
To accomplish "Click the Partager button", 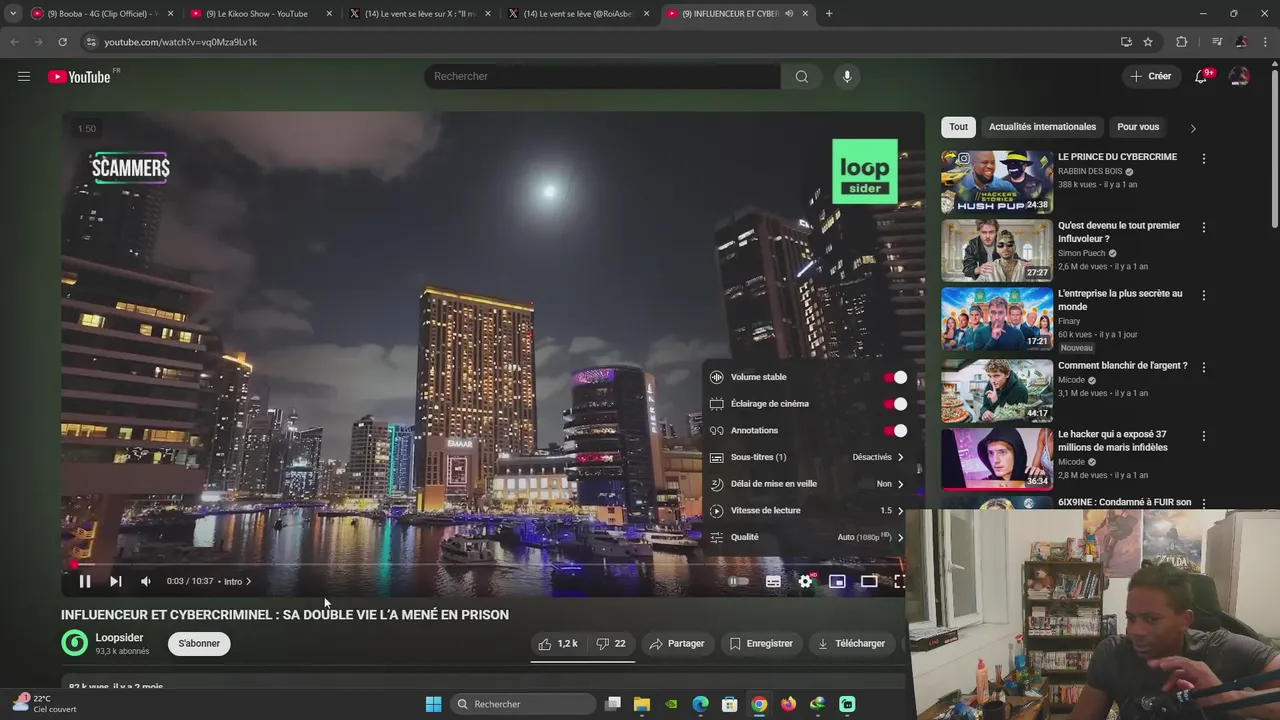I will tap(677, 644).
